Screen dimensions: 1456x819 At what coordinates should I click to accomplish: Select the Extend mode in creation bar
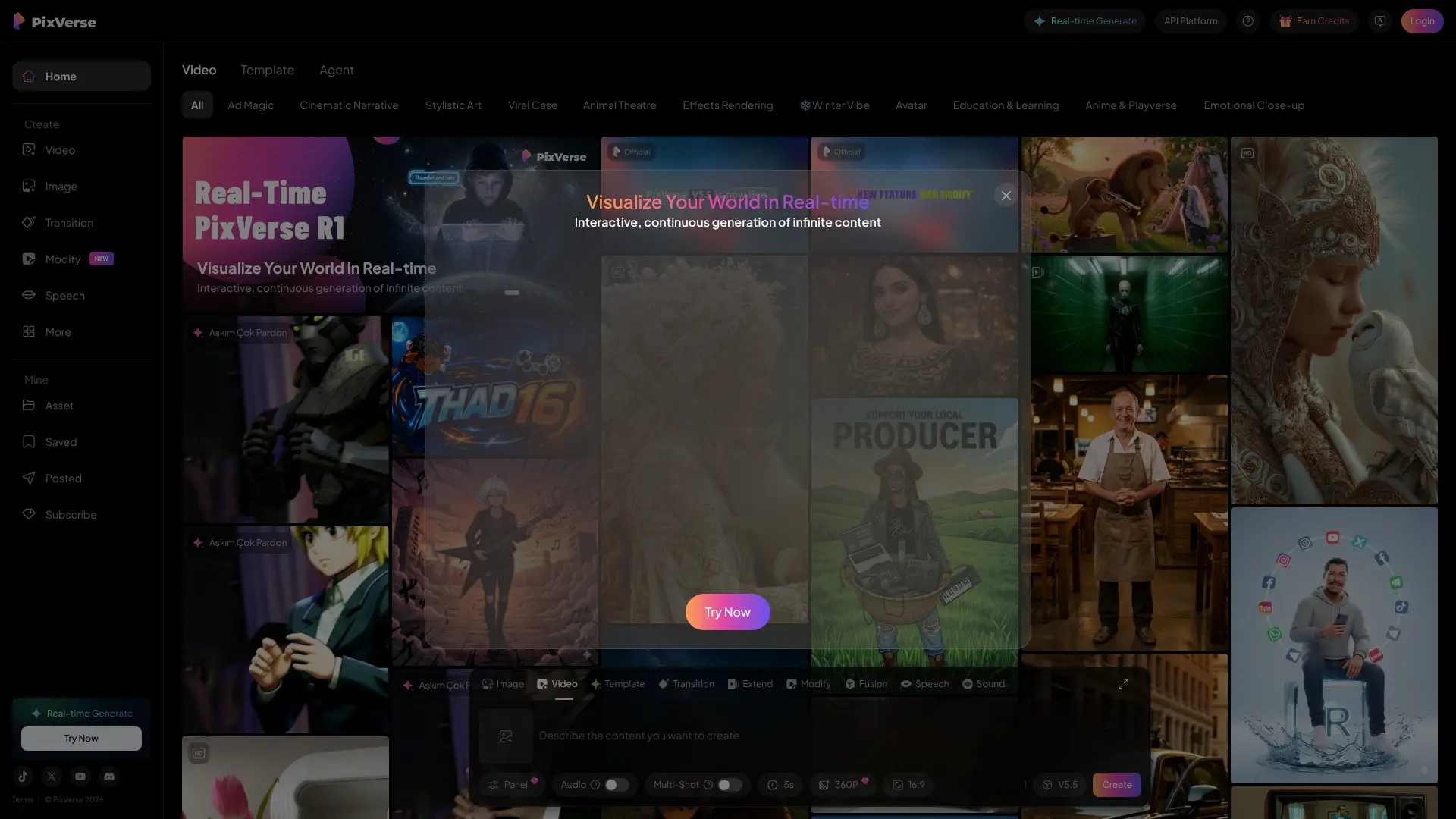point(750,684)
